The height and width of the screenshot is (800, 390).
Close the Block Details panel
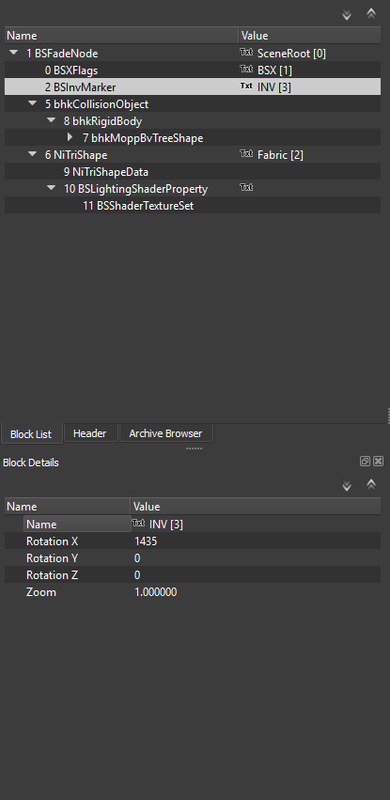click(x=378, y=461)
